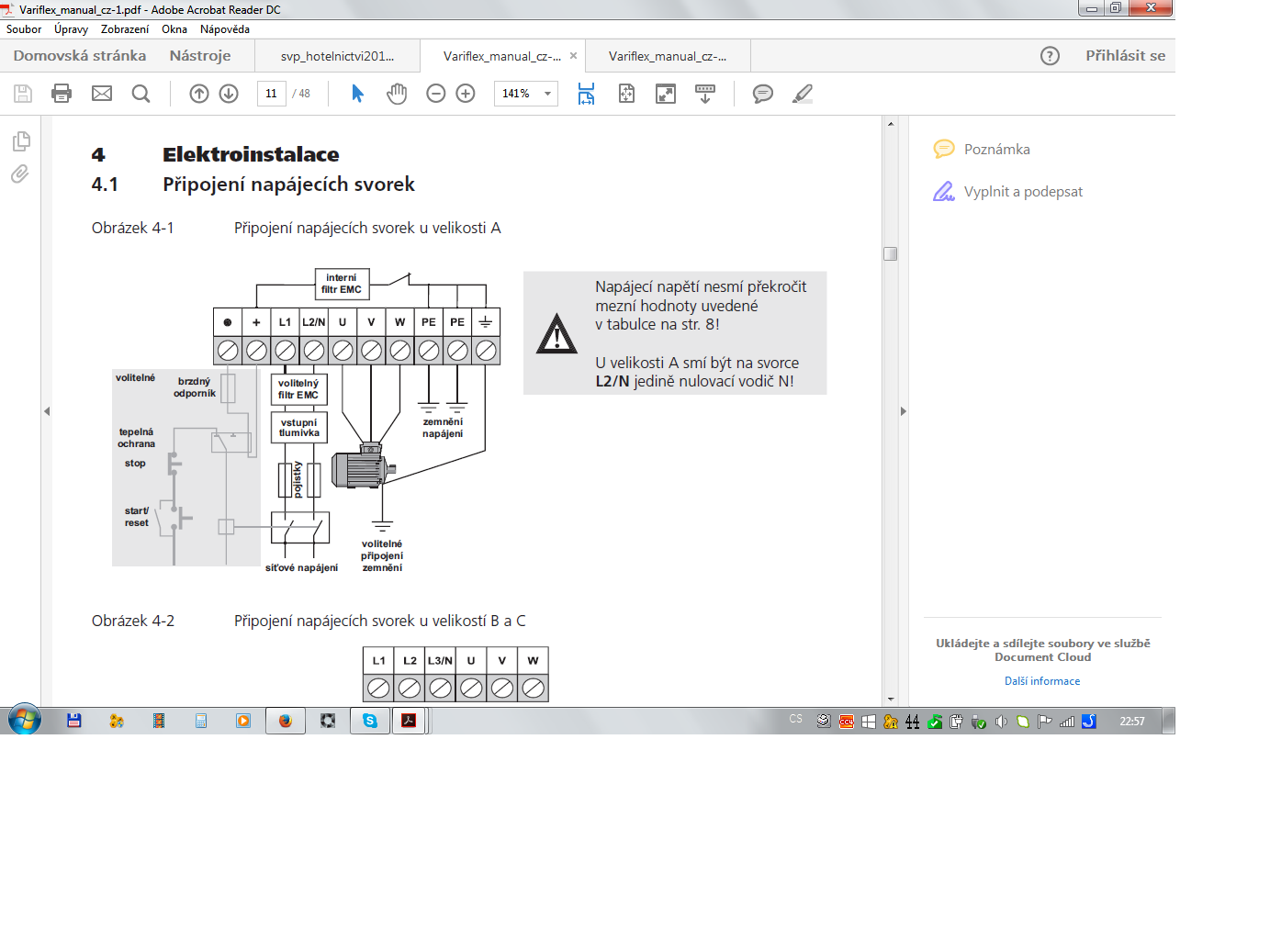Zoom in with the plus icon
Viewport: 1270px width, 952px height.
(x=466, y=94)
